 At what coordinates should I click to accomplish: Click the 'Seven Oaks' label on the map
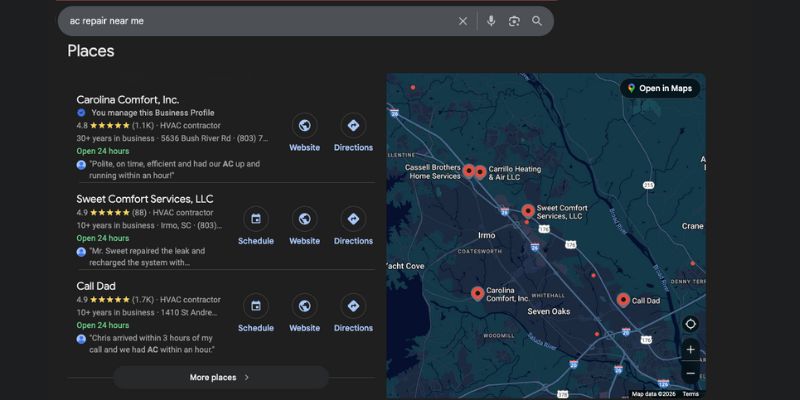point(549,311)
